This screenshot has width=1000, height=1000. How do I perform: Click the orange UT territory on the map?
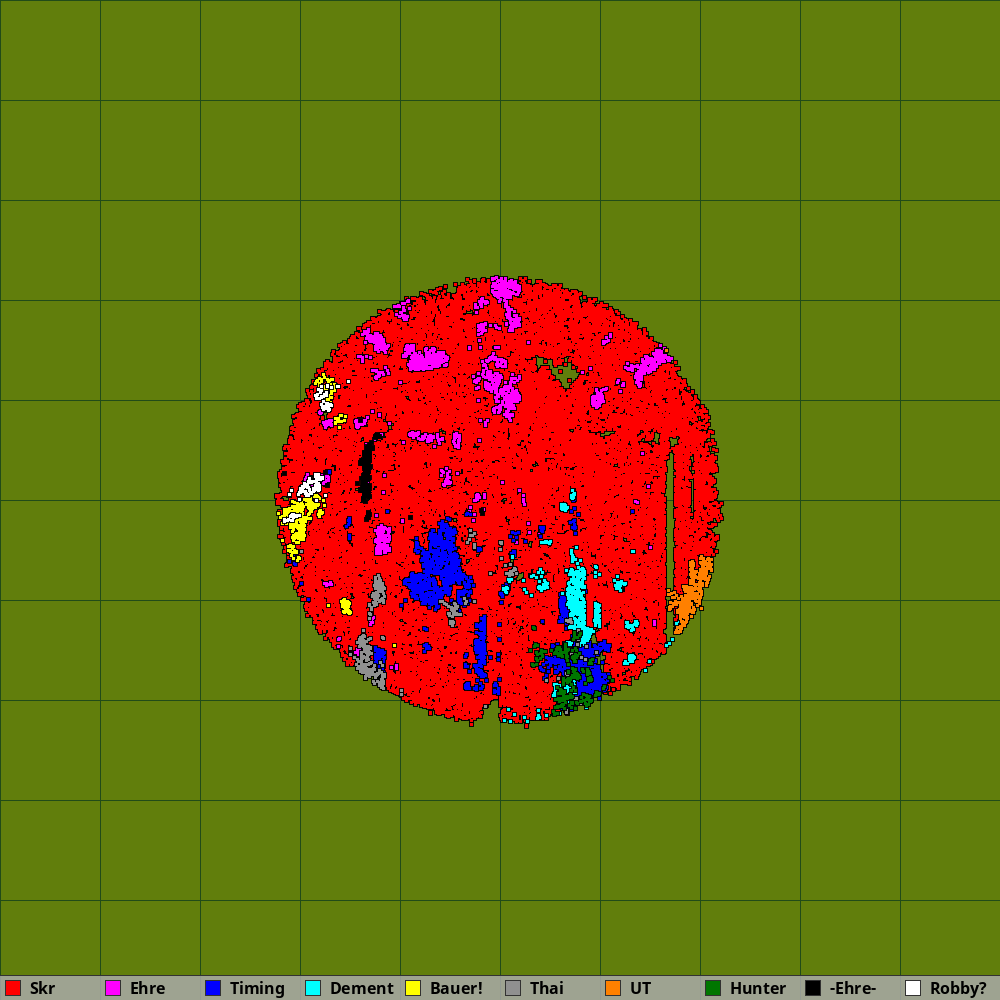692,595
